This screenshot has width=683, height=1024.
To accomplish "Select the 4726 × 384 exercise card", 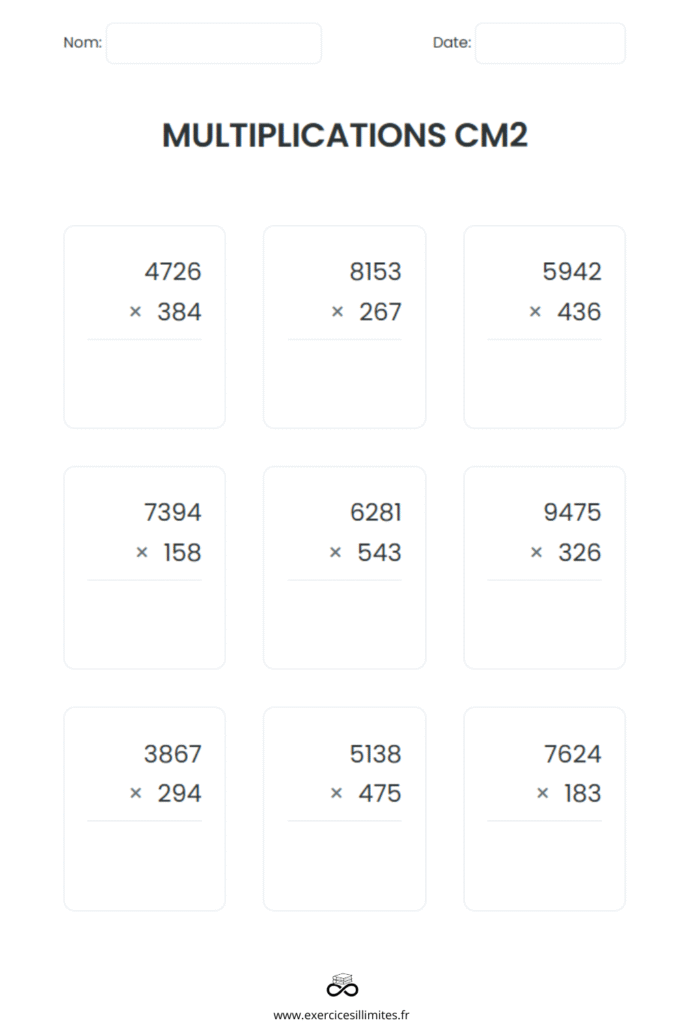I will coord(144,327).
